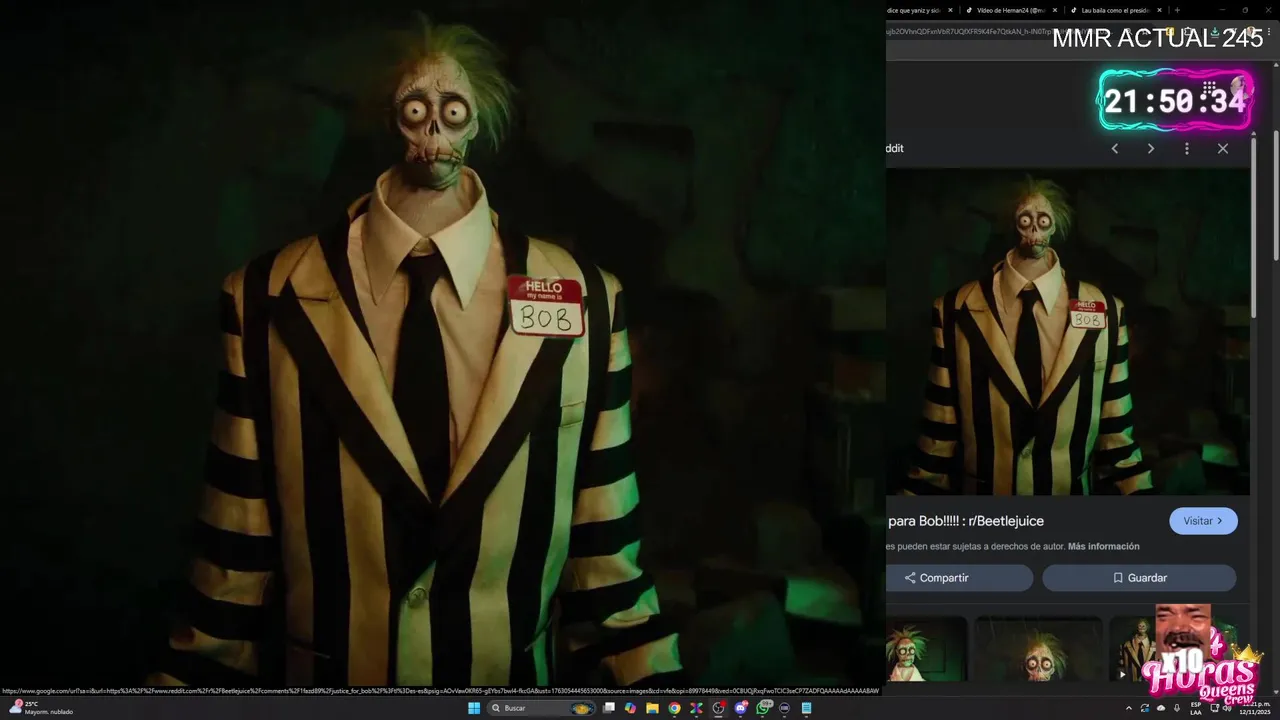Open Task View from the taskbar
The image size is (1280, 720).
(x=608, y=708)
